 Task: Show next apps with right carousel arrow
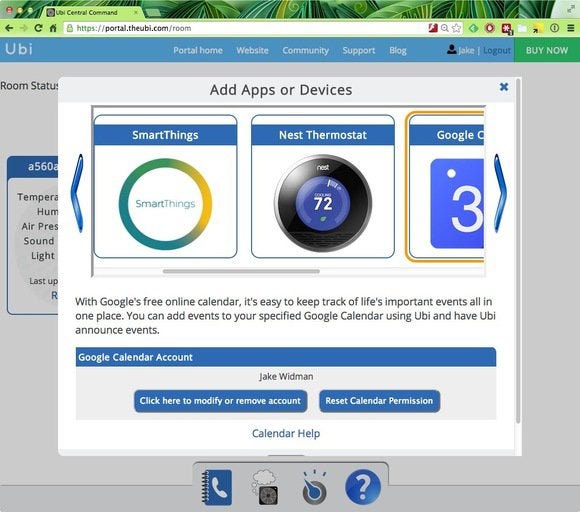[500, 193]
